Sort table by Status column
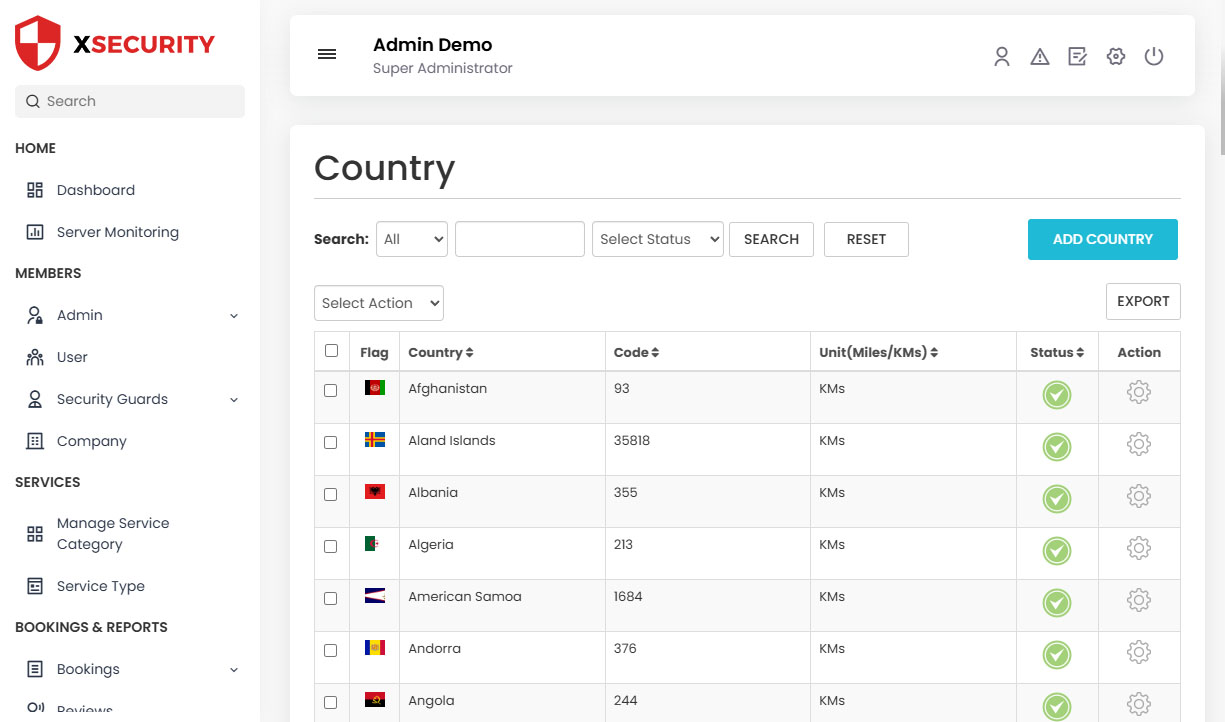Viewport: 1225px width, 722px height. pos(1057,353)
